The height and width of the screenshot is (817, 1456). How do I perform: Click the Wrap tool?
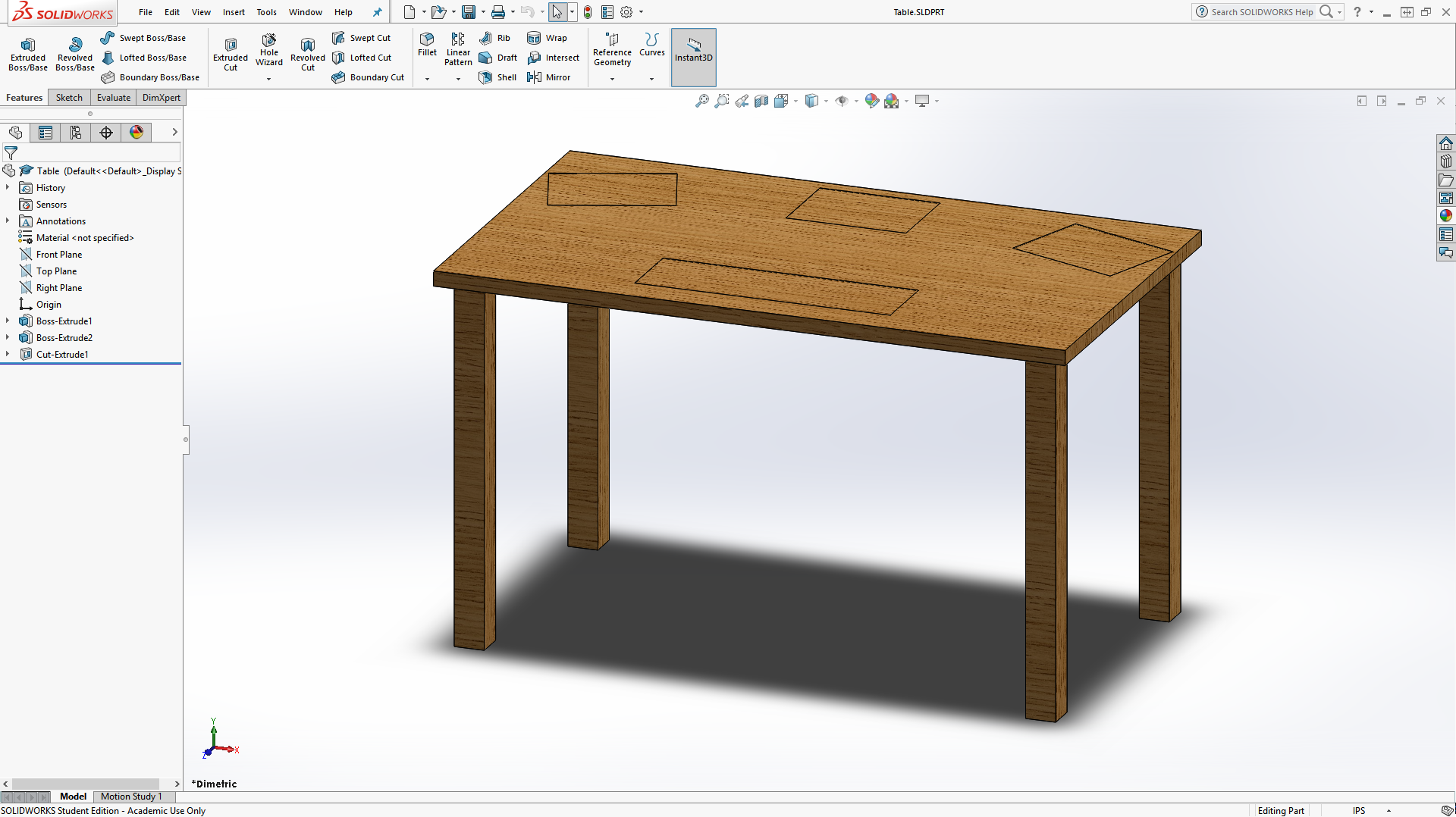[x=548, y=38]
